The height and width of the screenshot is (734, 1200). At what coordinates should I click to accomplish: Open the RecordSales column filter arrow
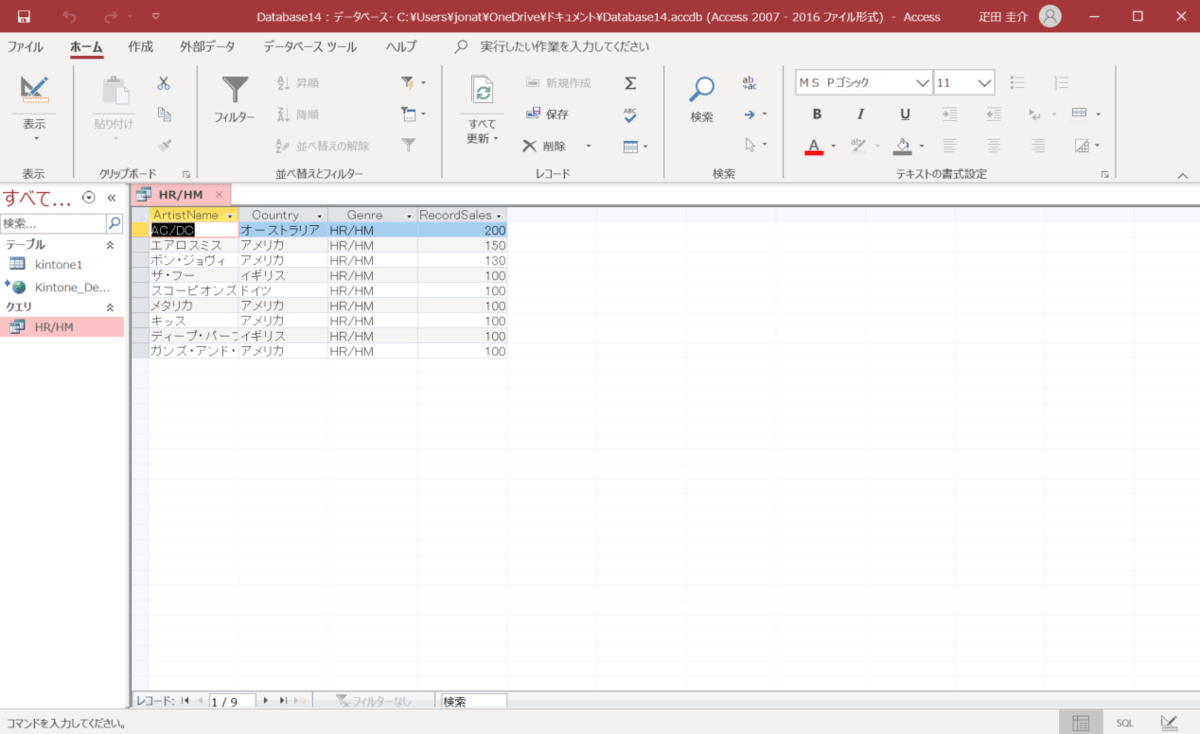click(x=499, y=216)
